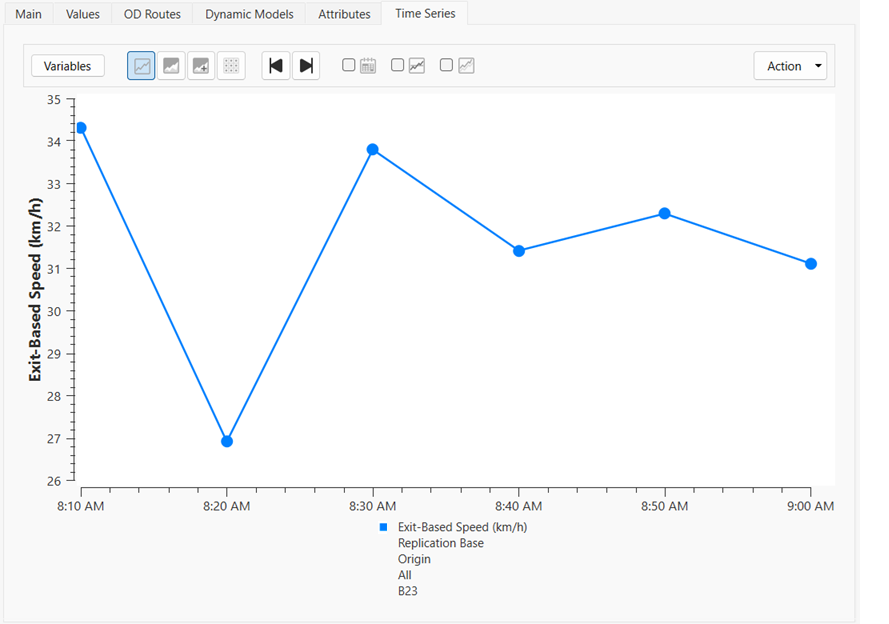Screen dimensions: 889x624
Task: Tick the checkbox beside the dark line-graph icon
Action: [x=397, y=65]
